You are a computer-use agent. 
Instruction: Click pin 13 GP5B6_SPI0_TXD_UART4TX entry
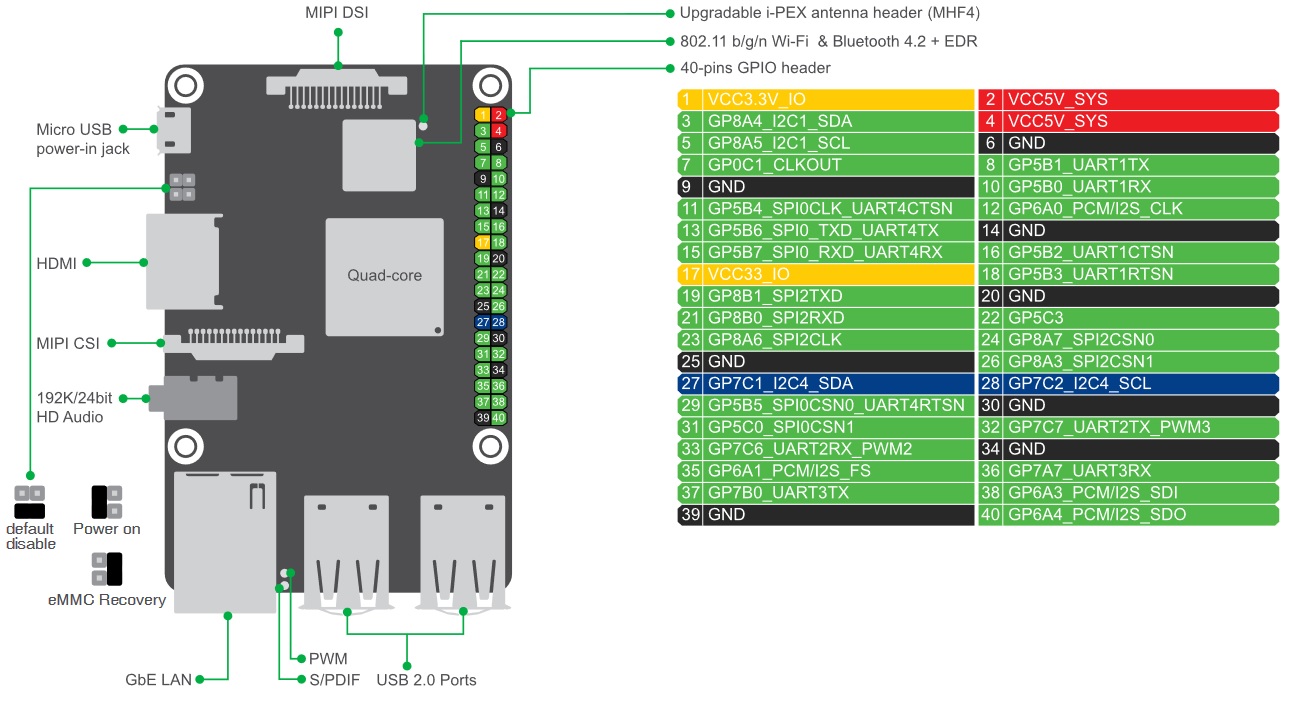coord(826,231)
